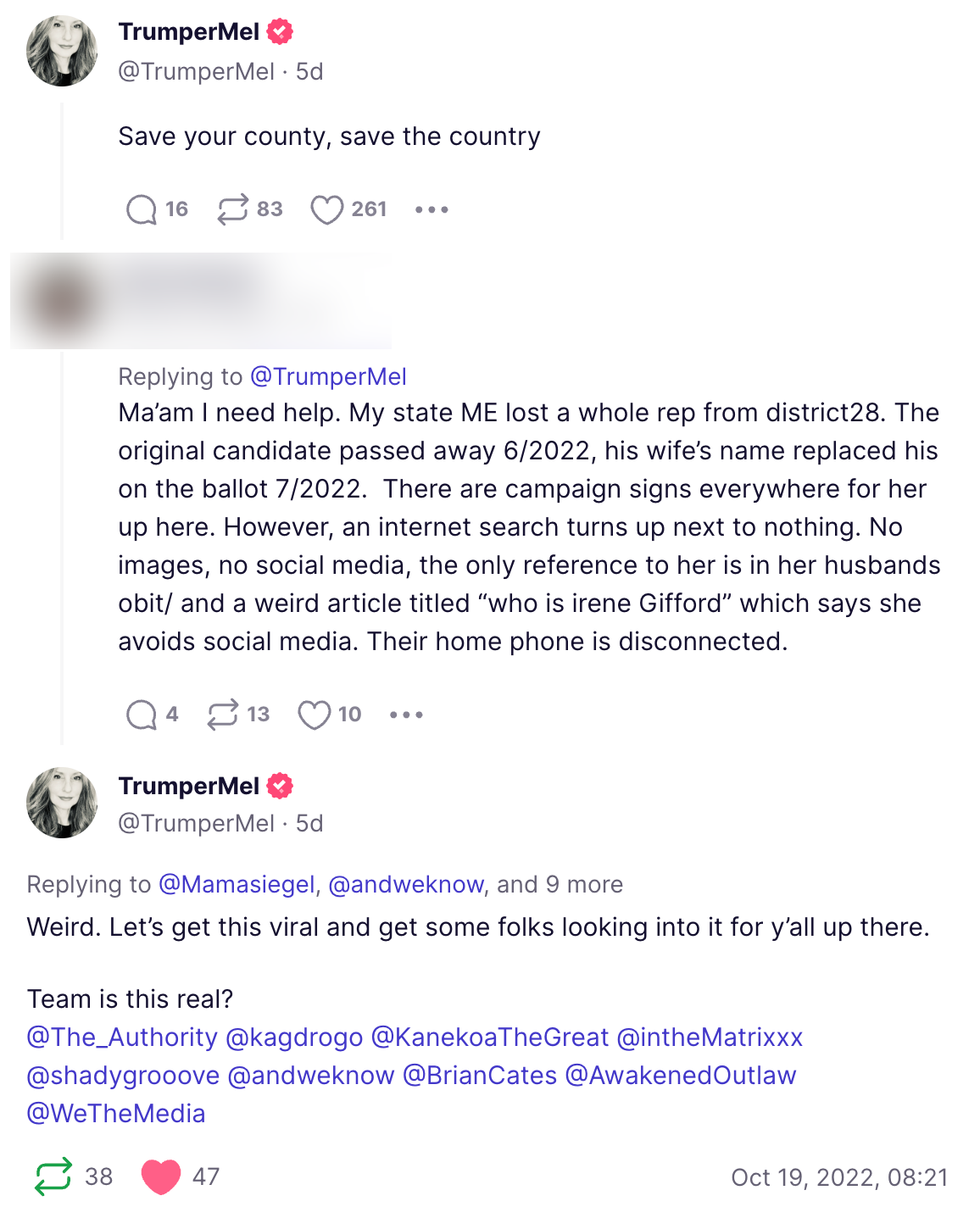
Task: Visit the @KanekoaTheGreat profile mention
Action: [490, 1037]
